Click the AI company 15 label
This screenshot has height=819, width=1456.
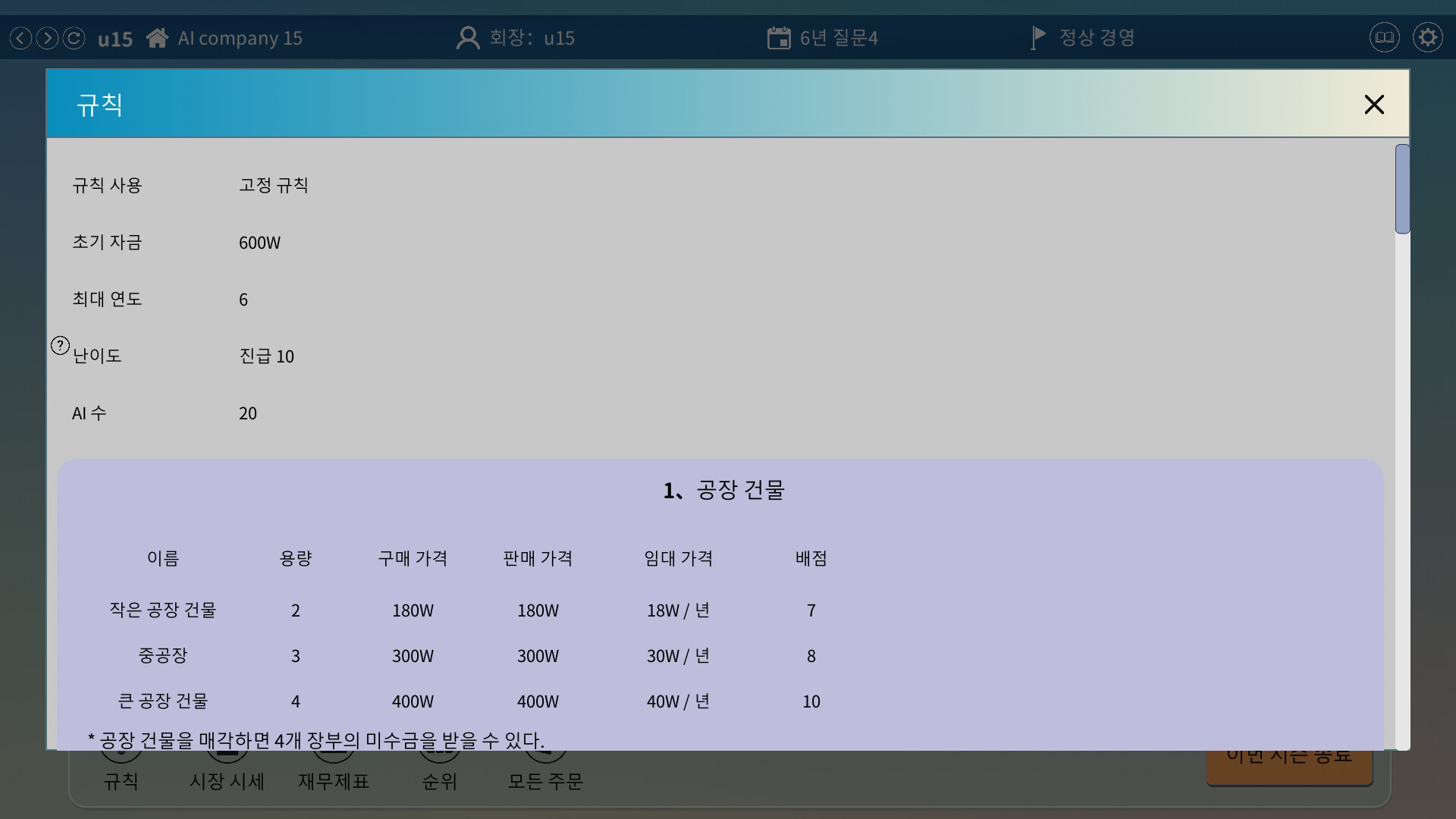click(x=240, y=38)
